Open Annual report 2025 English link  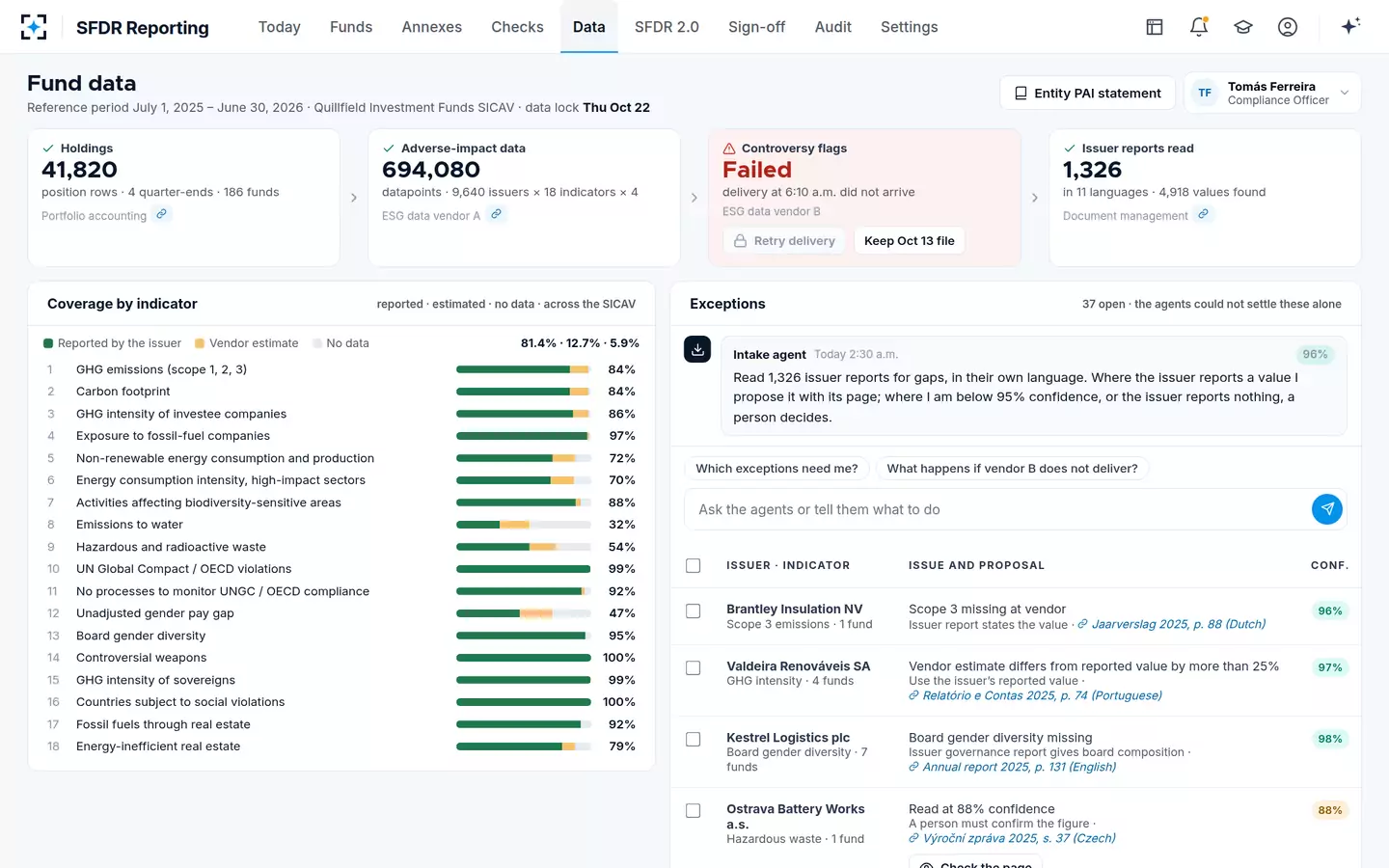[1012, 767]
